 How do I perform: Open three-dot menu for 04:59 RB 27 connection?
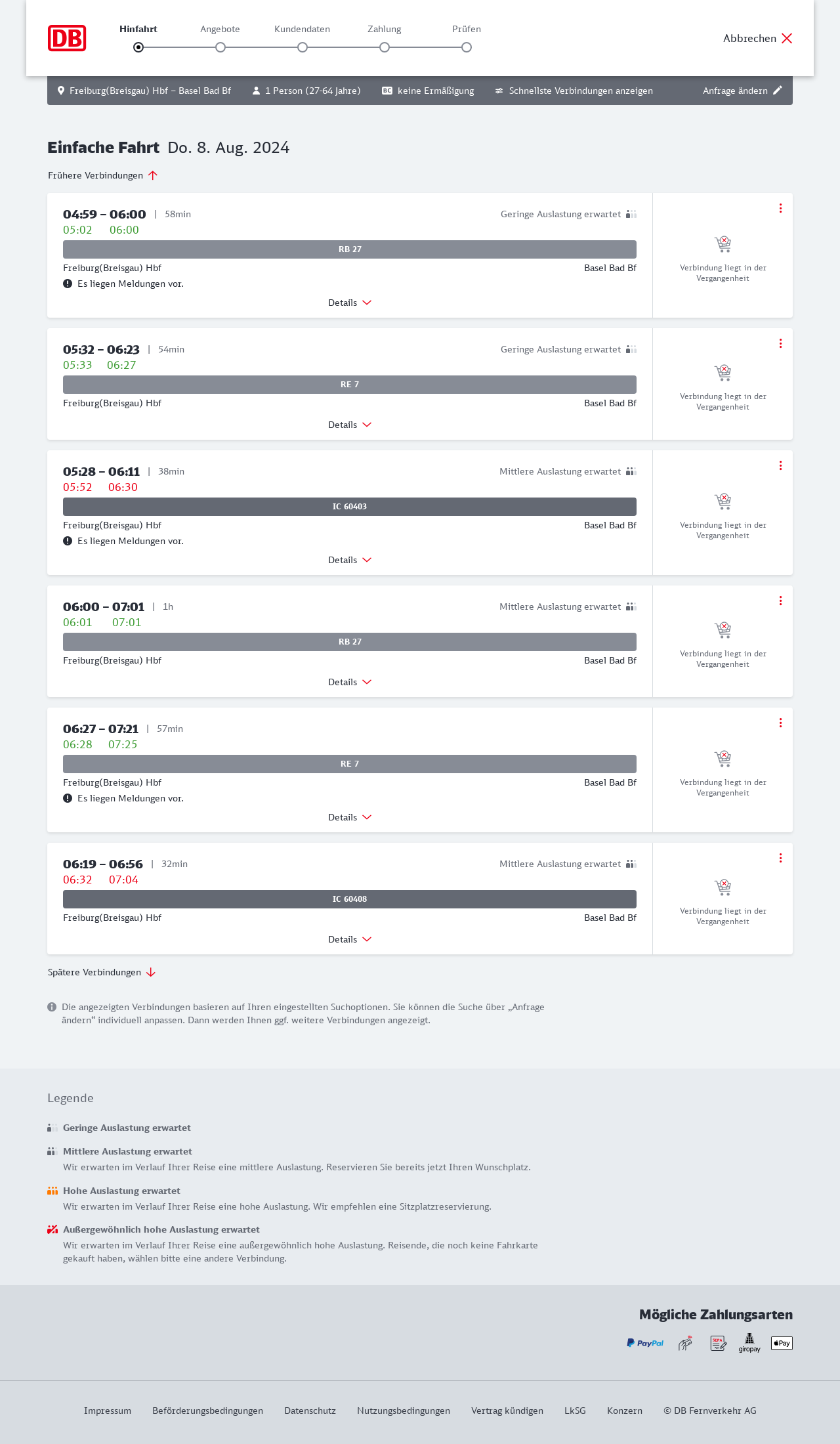780,208
